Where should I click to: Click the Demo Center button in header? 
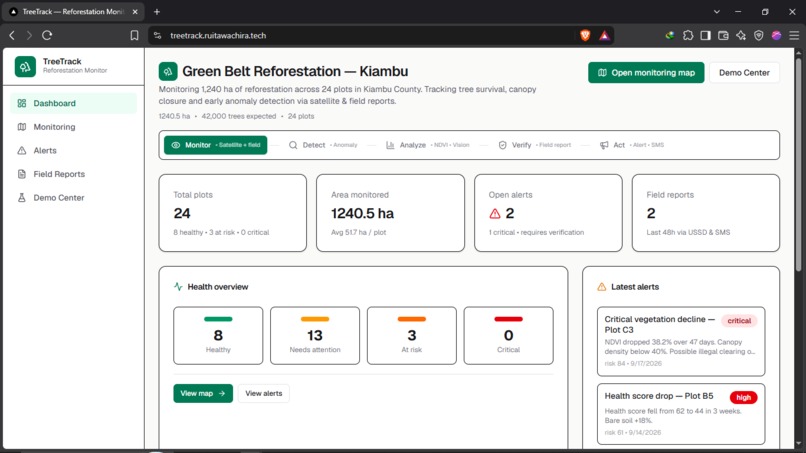[x=744, y=73]
